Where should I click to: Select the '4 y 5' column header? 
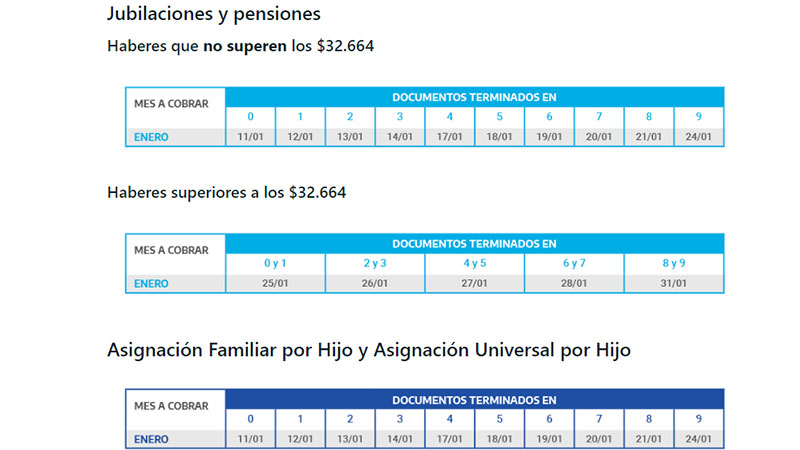tap(475, 263)
